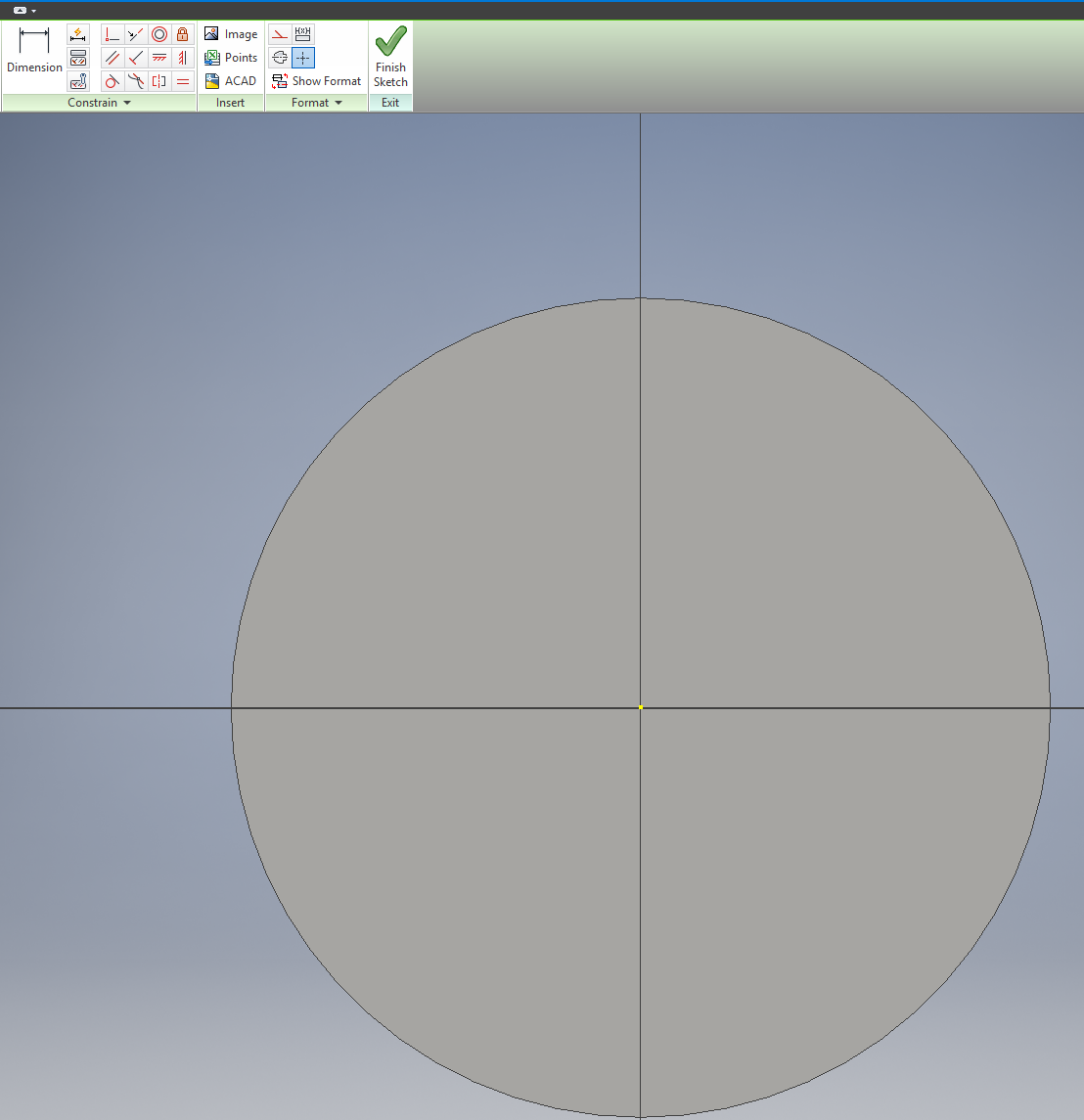Apply a Coincident constraint
This screenshot has height=1120, width=1084.
[136, 33]
